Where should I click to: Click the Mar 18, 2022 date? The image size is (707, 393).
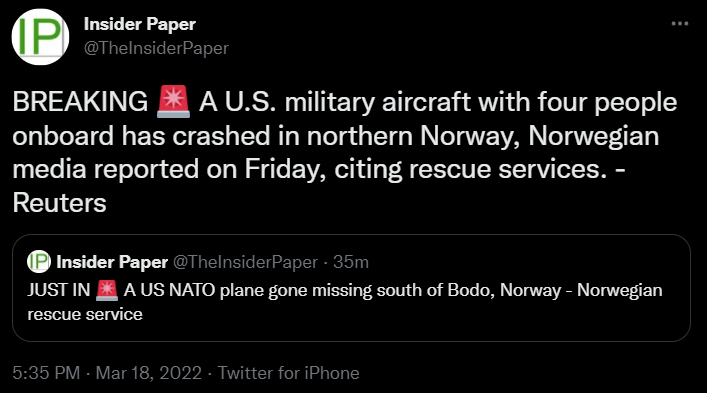(149, 373)
